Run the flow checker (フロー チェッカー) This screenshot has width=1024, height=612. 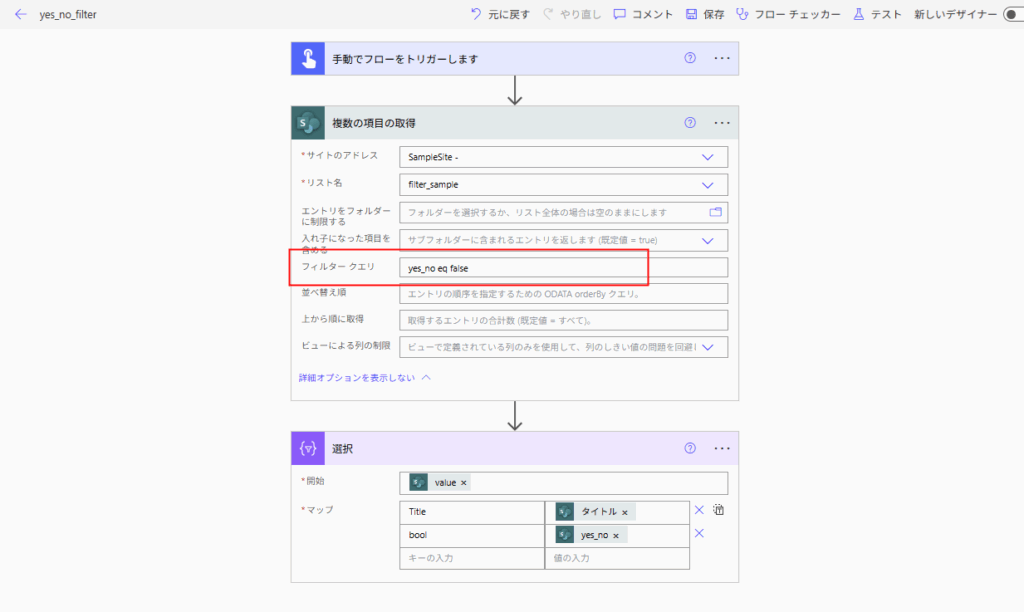tap(788, 14)
